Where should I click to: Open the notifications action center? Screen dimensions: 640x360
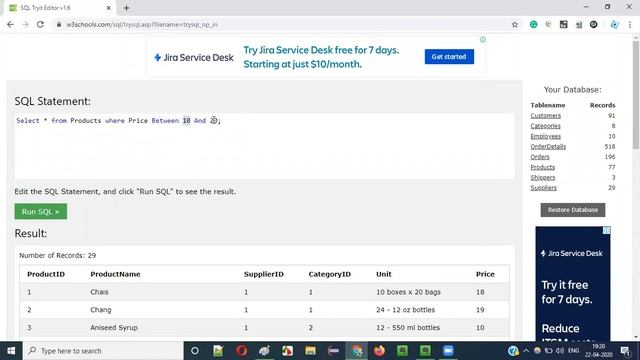[x=625, y=351]
